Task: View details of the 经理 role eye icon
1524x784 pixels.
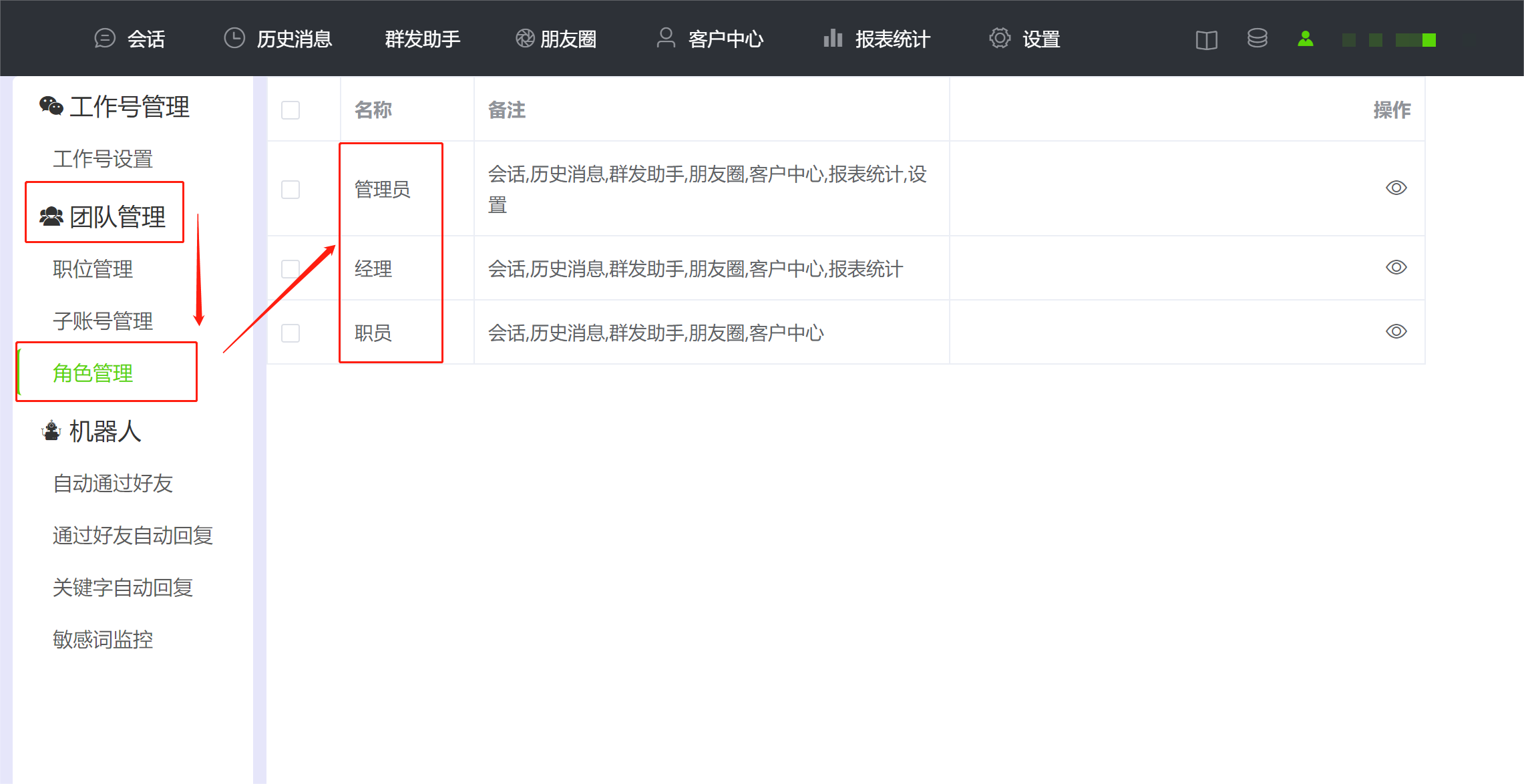Action: [1396, 267]
